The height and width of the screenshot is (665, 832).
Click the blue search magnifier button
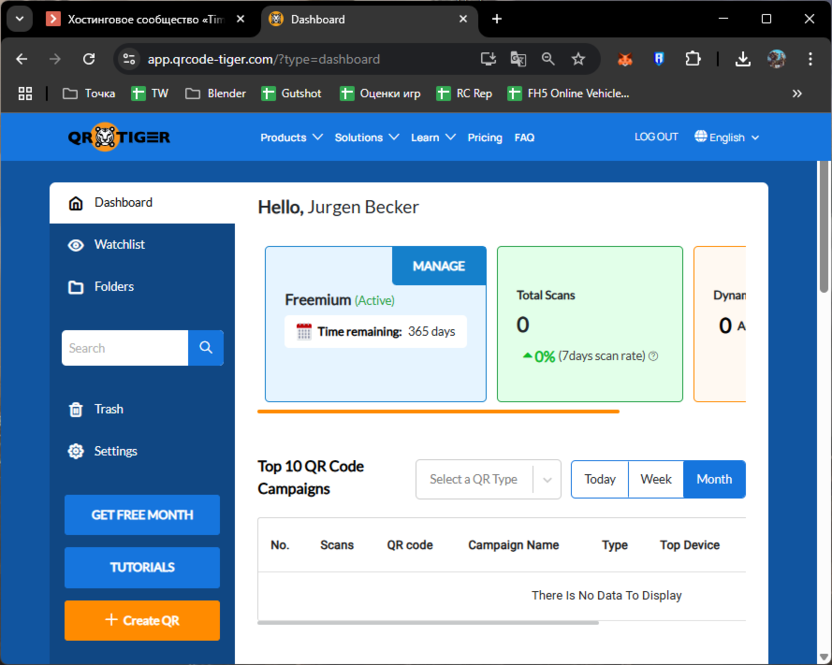(206, 348)
